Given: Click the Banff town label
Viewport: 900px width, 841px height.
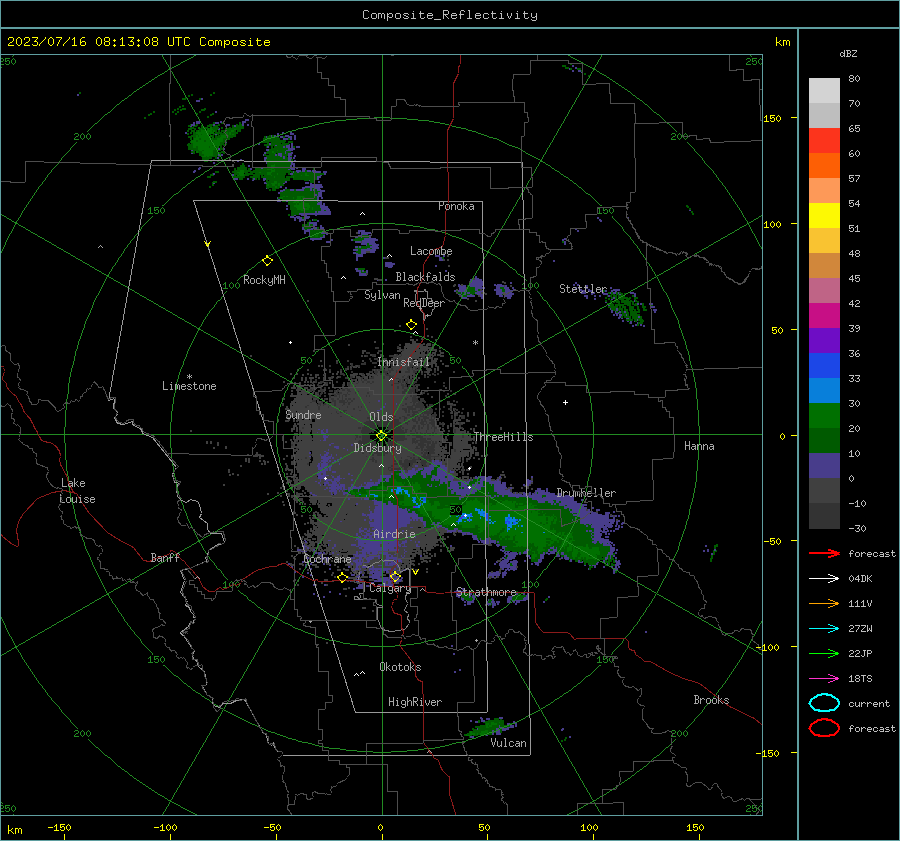Looking at the screenshot, I should [165, 557].
